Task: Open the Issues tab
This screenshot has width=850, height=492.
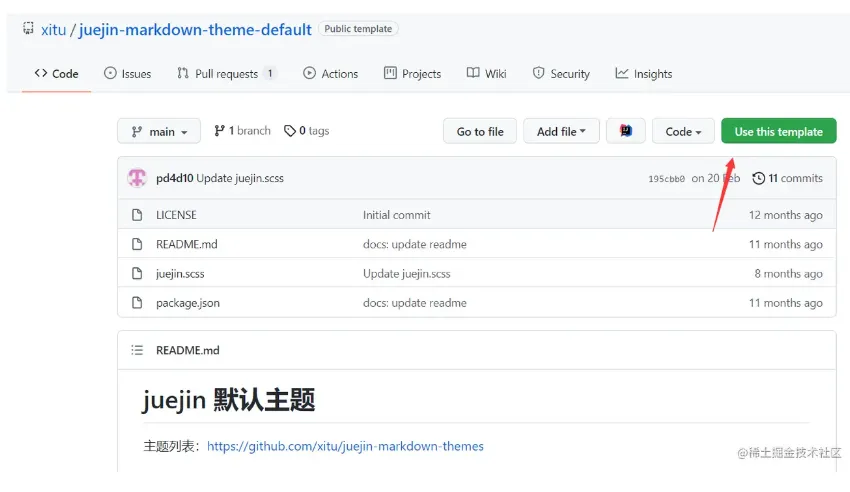Action: [x=127, y=74]
